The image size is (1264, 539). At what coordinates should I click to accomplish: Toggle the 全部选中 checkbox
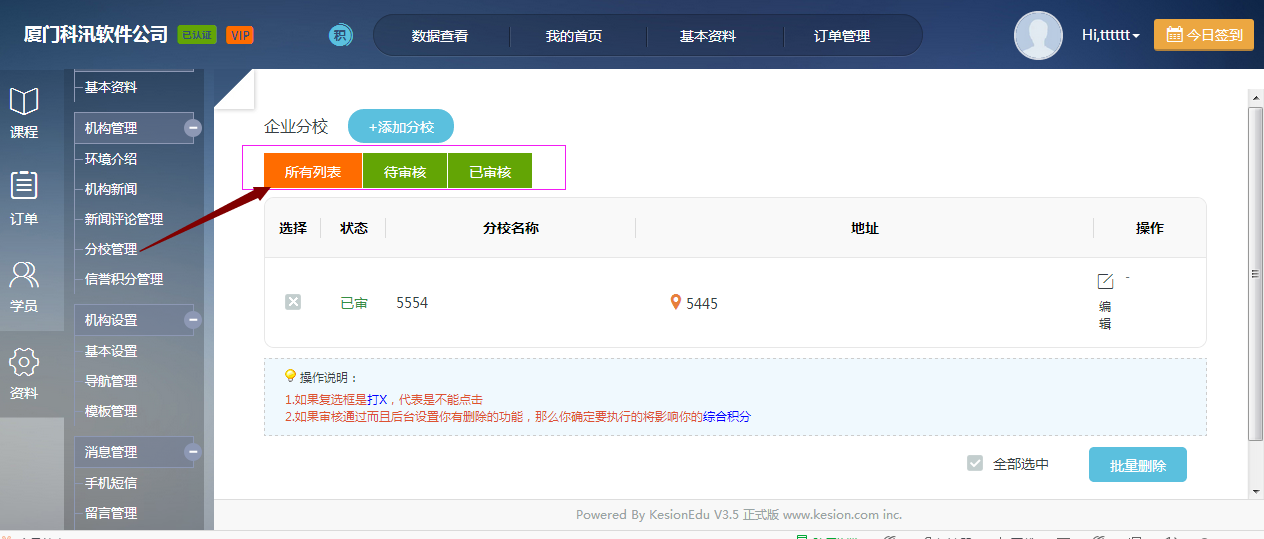(x=975, y=464)
